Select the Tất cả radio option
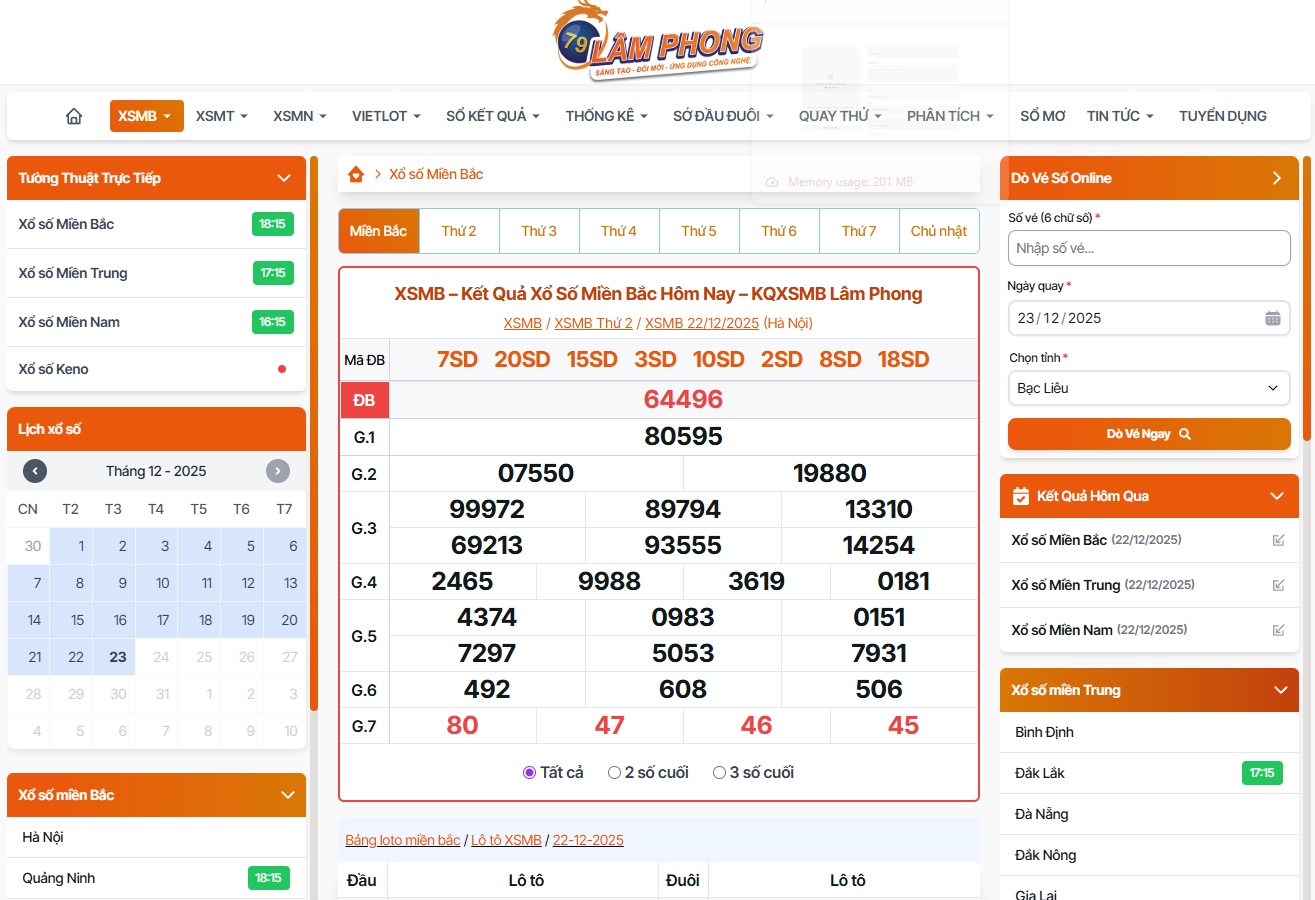Image resolution: width=1315 pixels, height=900 pixels. point(530,772)
